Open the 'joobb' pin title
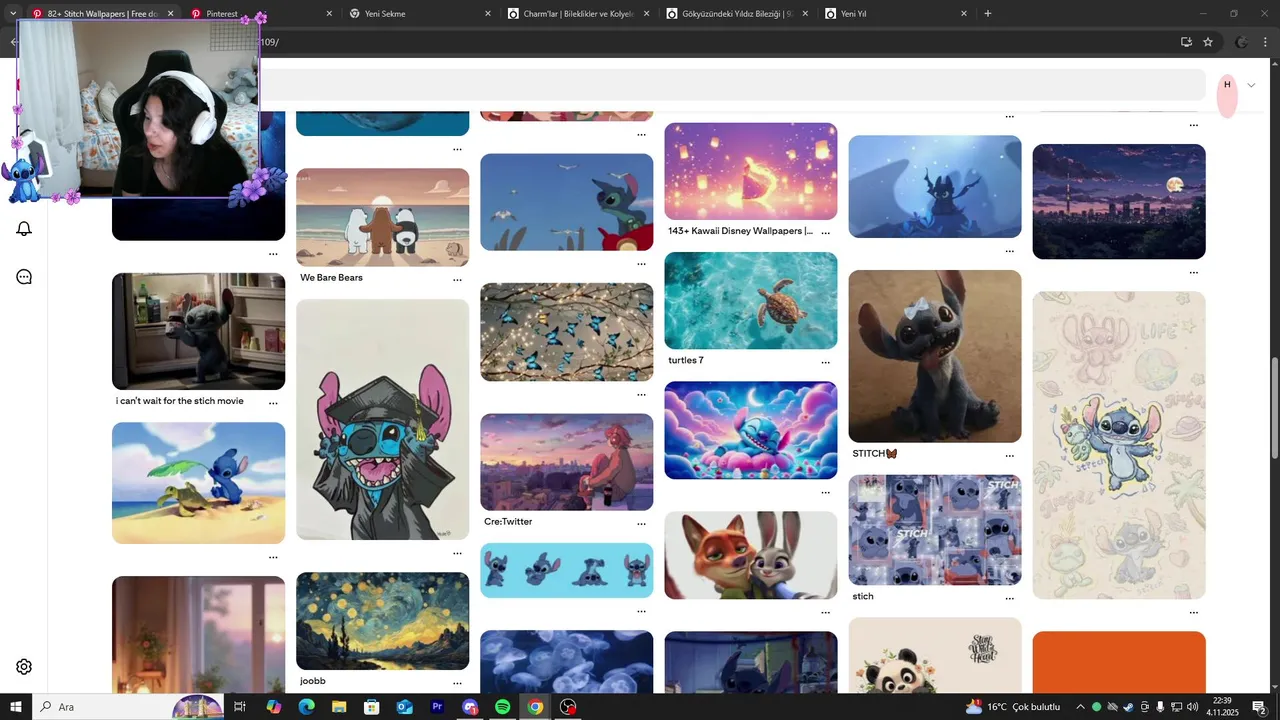Image resolution: width=1280 pixels, height=720 pixels. (313, 681)
